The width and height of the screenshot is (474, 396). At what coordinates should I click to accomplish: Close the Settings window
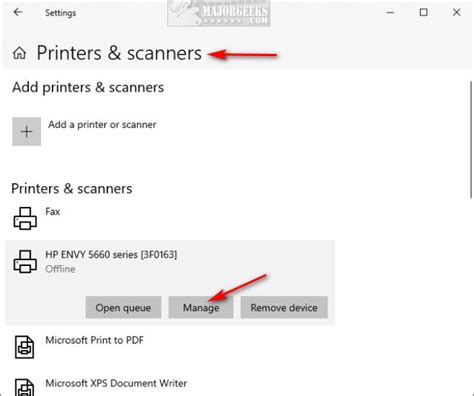456,12
